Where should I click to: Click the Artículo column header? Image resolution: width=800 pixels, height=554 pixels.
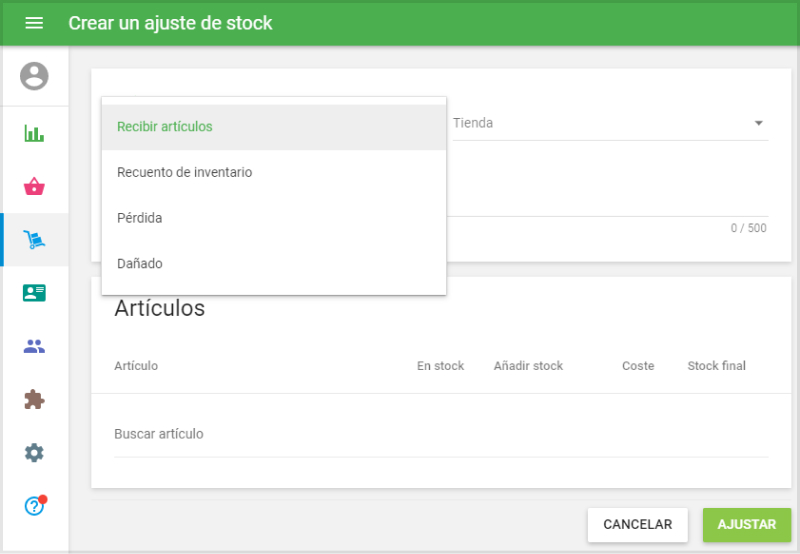pyautogui.click(x=136, y=366)
